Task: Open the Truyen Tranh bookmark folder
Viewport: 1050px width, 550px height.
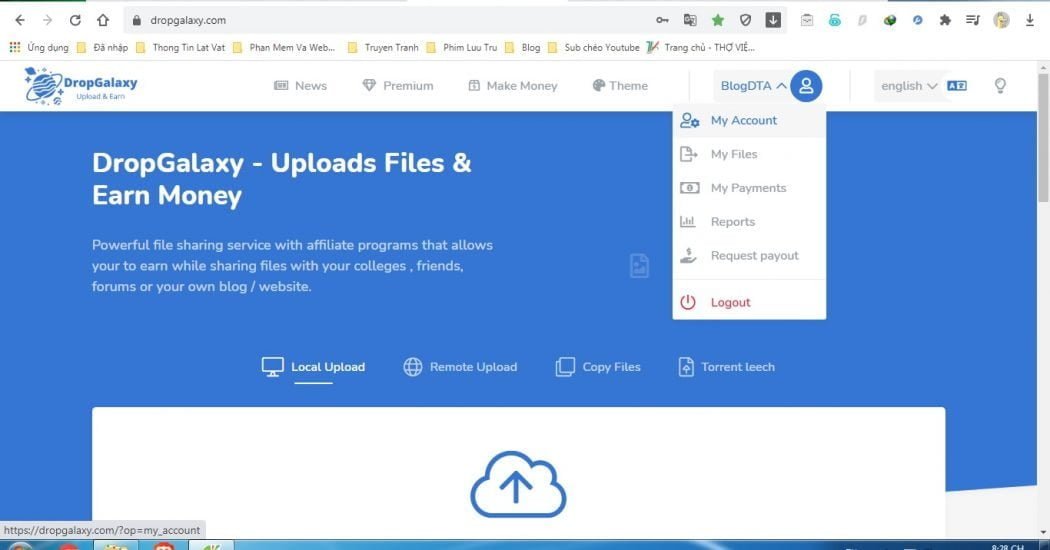Action: click(x=384, y=48)
